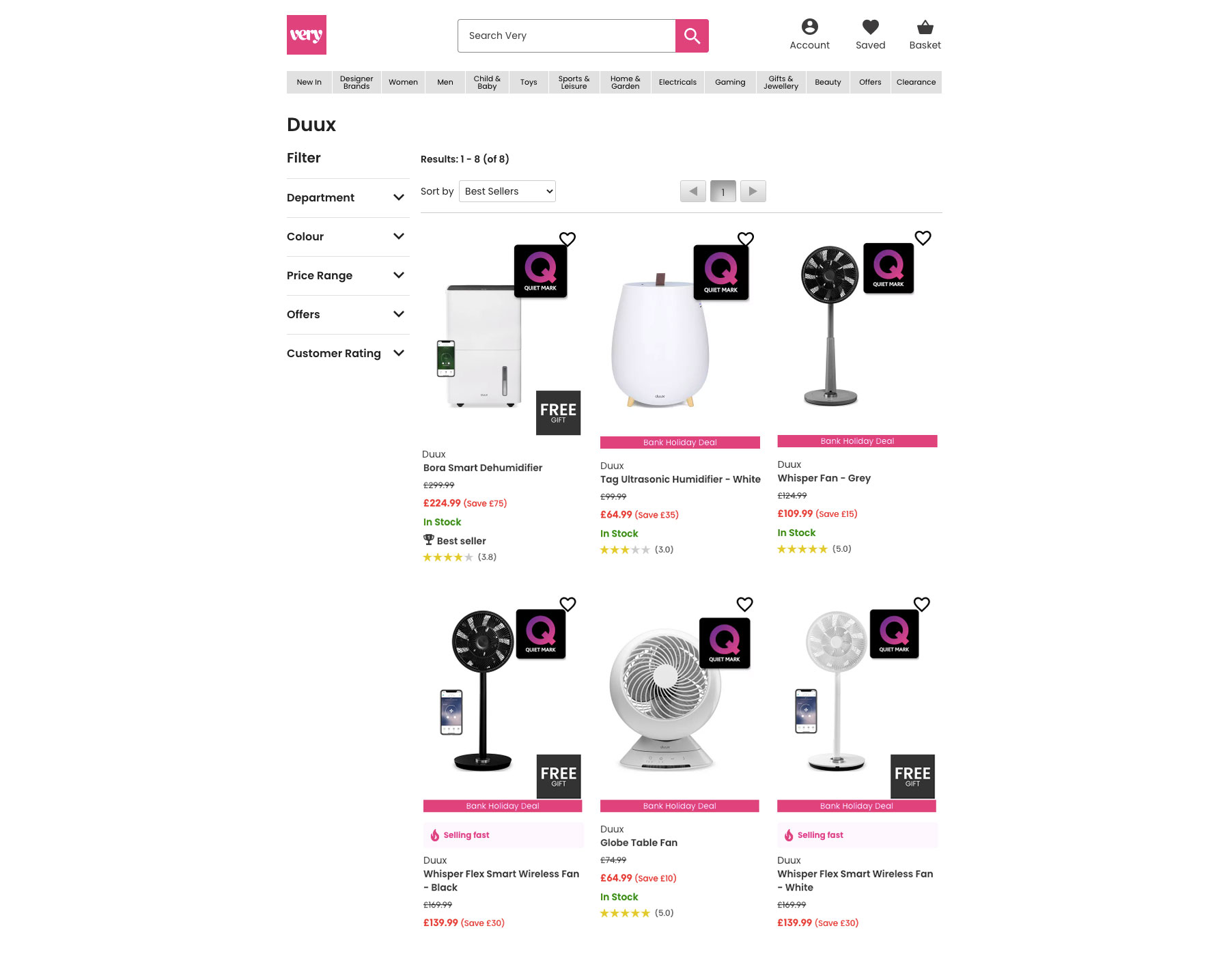Expand the Colour filter
Image resolution: width=1232 pixels, height=954 pixels.
(348, 237)
